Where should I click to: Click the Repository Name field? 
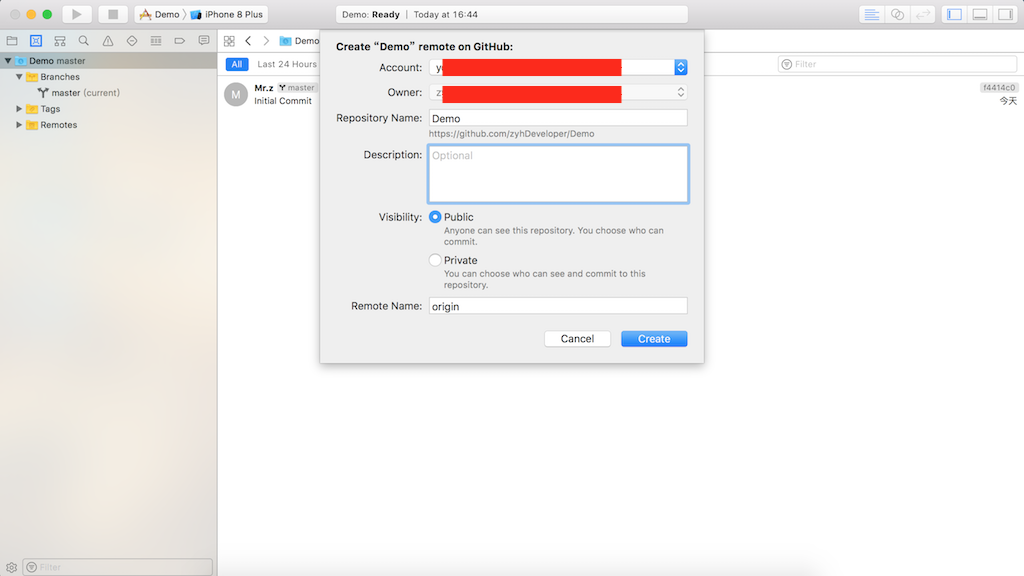558,118
